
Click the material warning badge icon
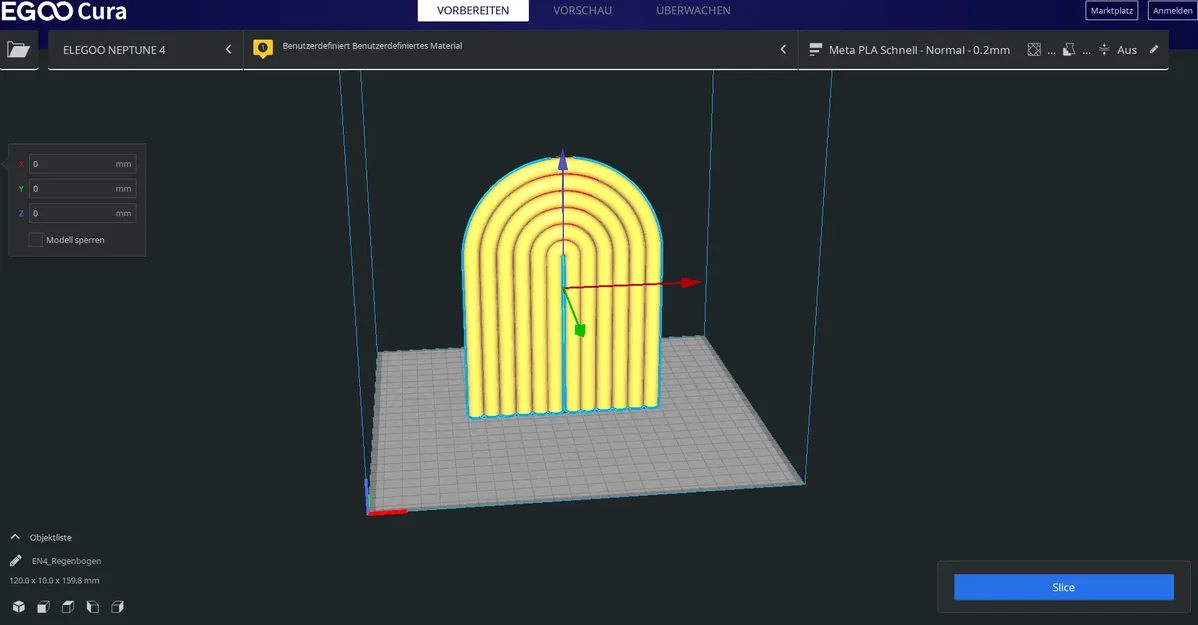tap(263, 49)
